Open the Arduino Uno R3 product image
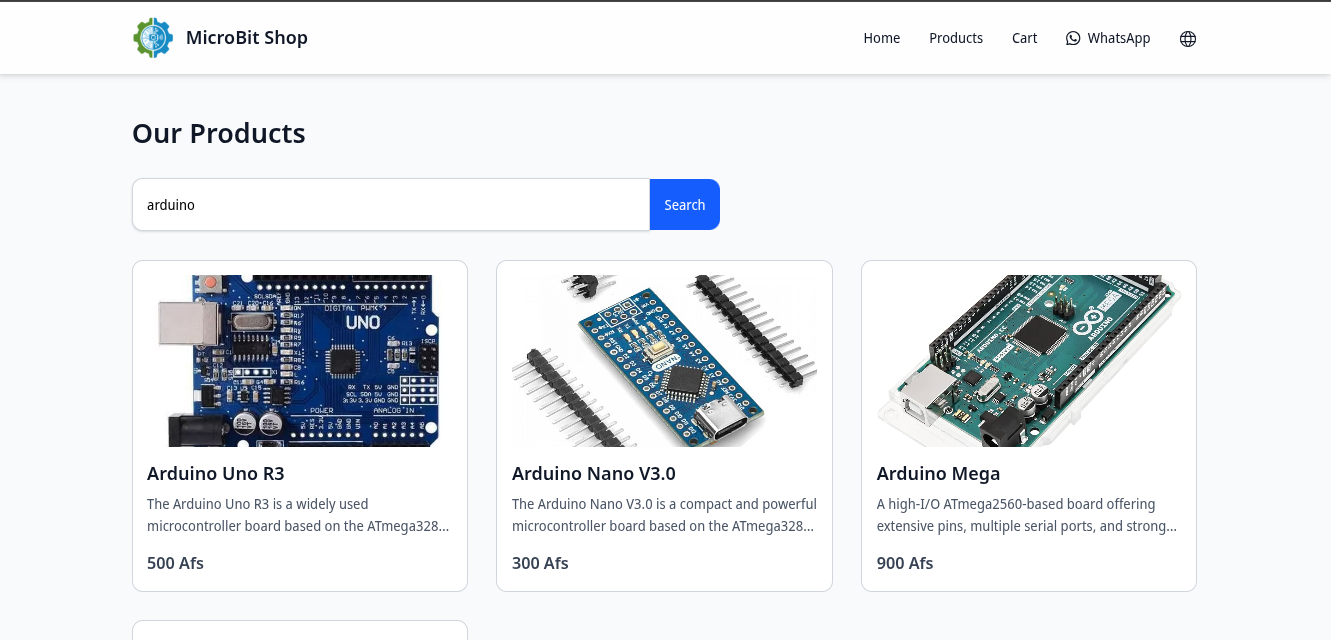Viewport: 1331px width, 640px height. [x=300, y=361]
